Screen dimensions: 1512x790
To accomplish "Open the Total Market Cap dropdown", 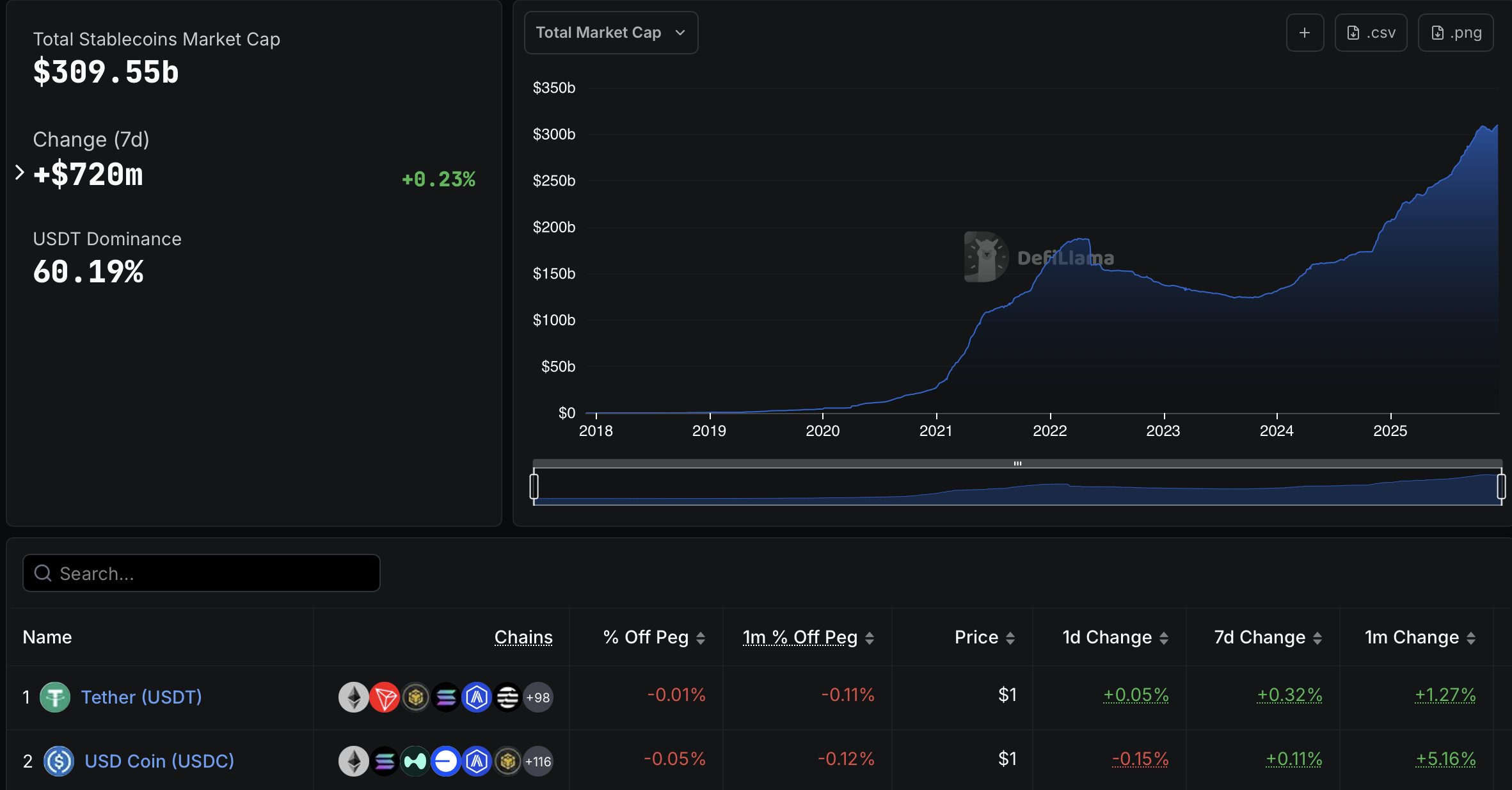I will coord(610,32).
